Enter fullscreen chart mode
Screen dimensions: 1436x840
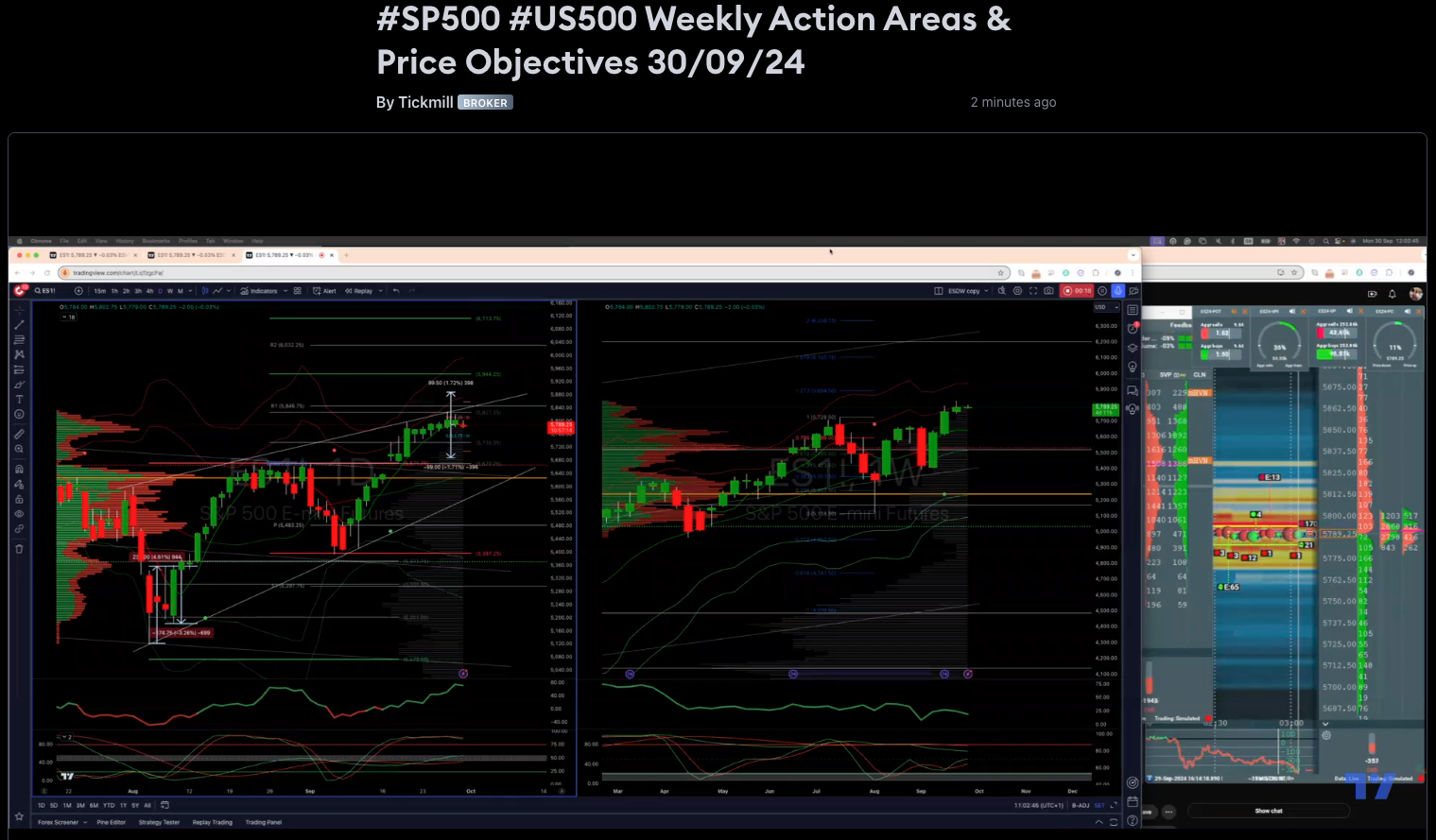click(x=1033, y=291)
